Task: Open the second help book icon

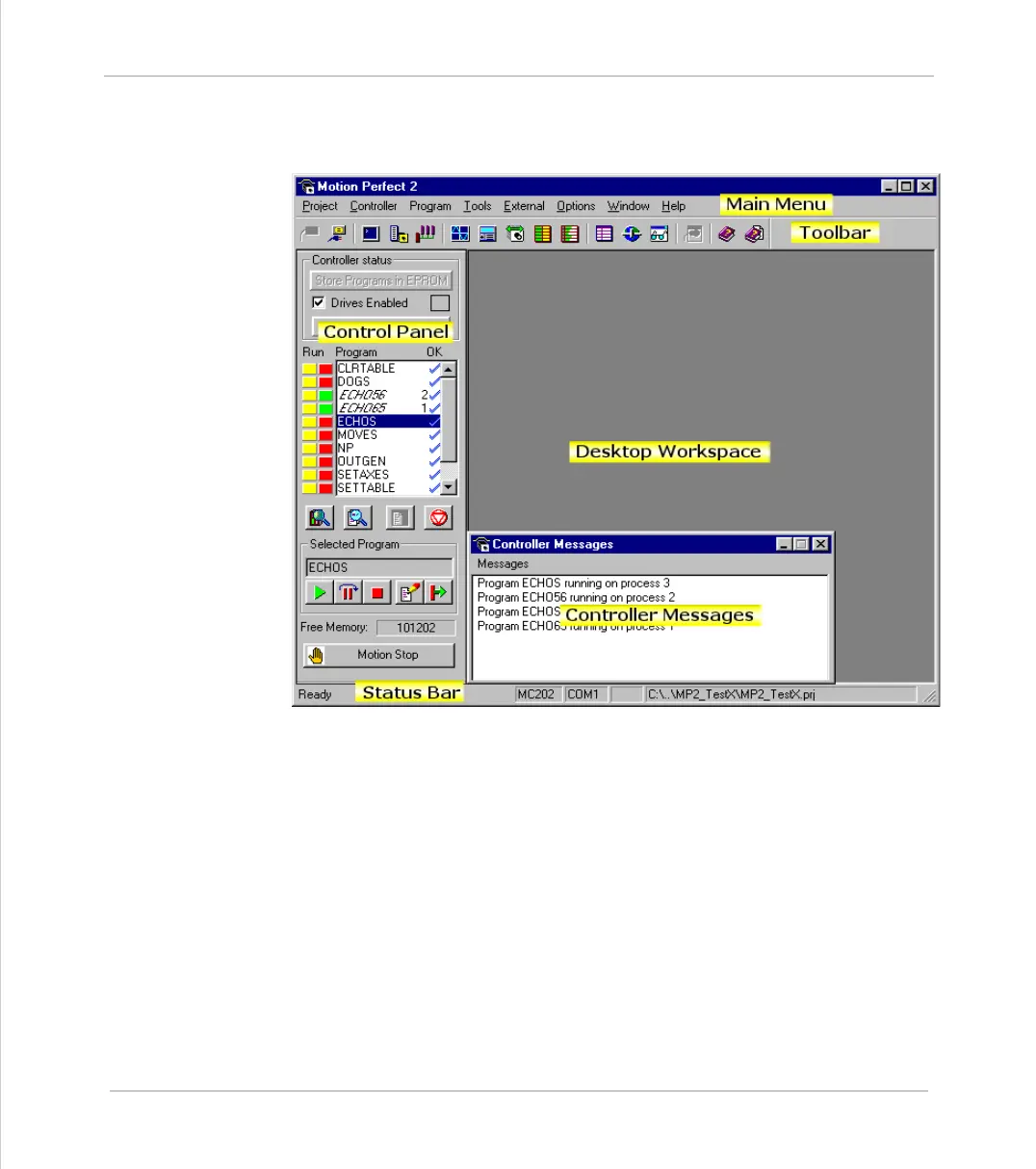Action: pos(754,233)
